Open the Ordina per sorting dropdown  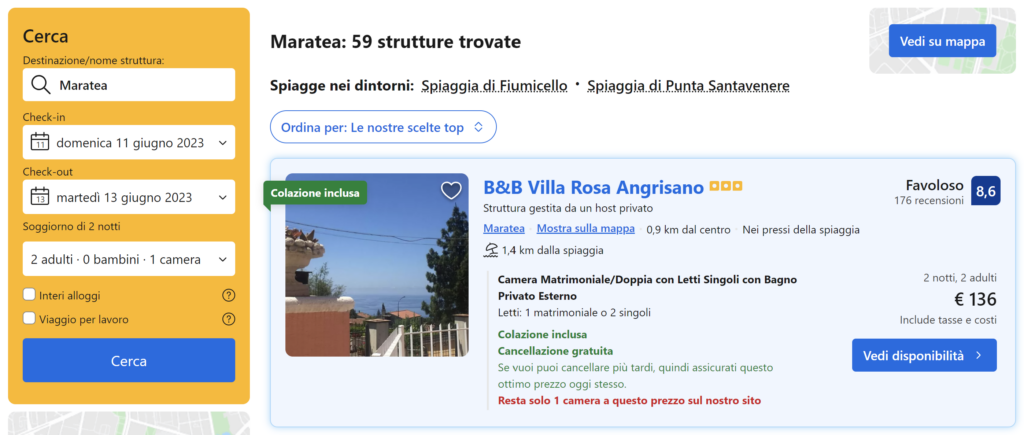(x=383, y=127)
